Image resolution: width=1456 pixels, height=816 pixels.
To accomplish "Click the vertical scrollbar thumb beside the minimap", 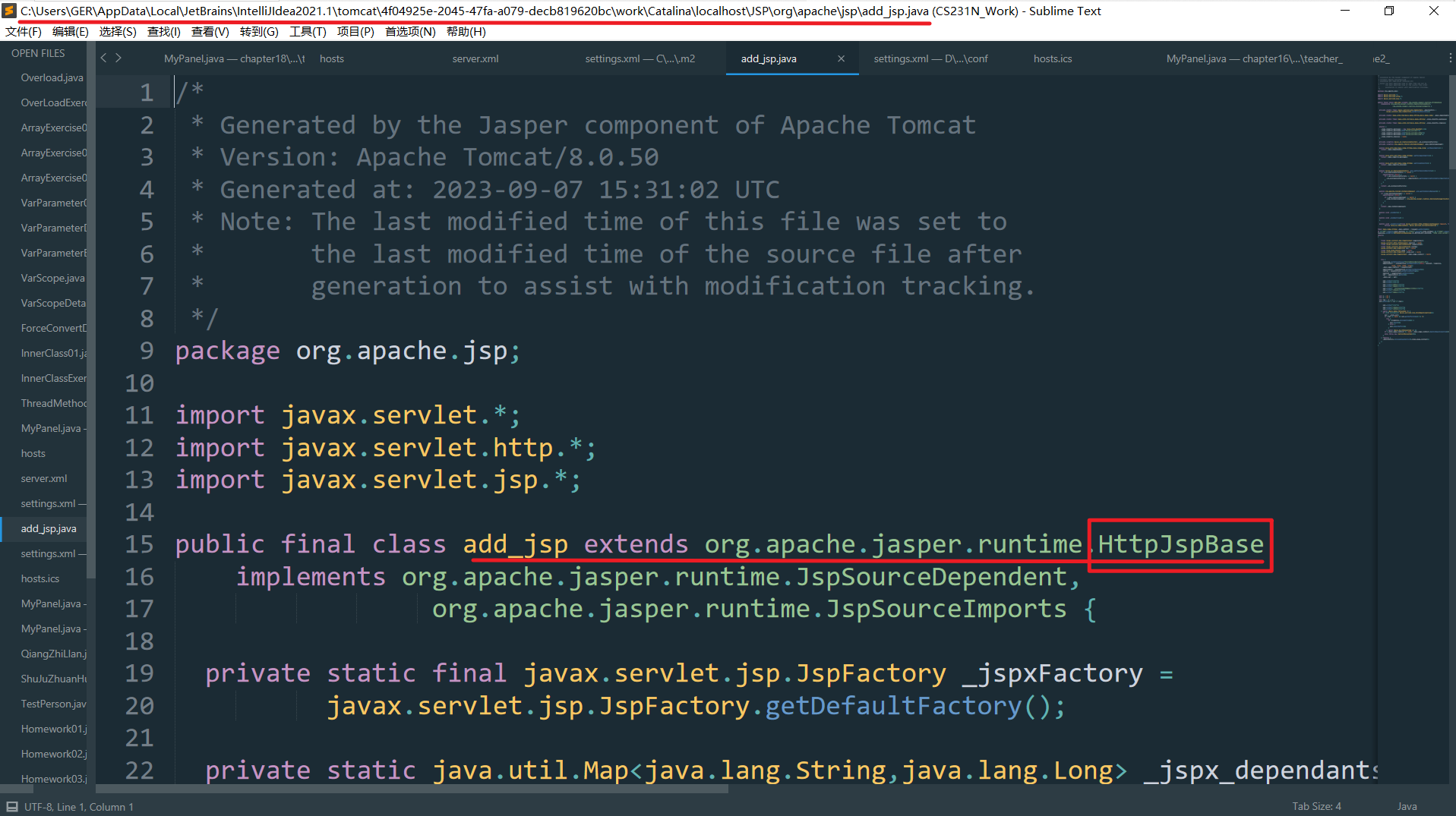I will (x=1452, y=121).
